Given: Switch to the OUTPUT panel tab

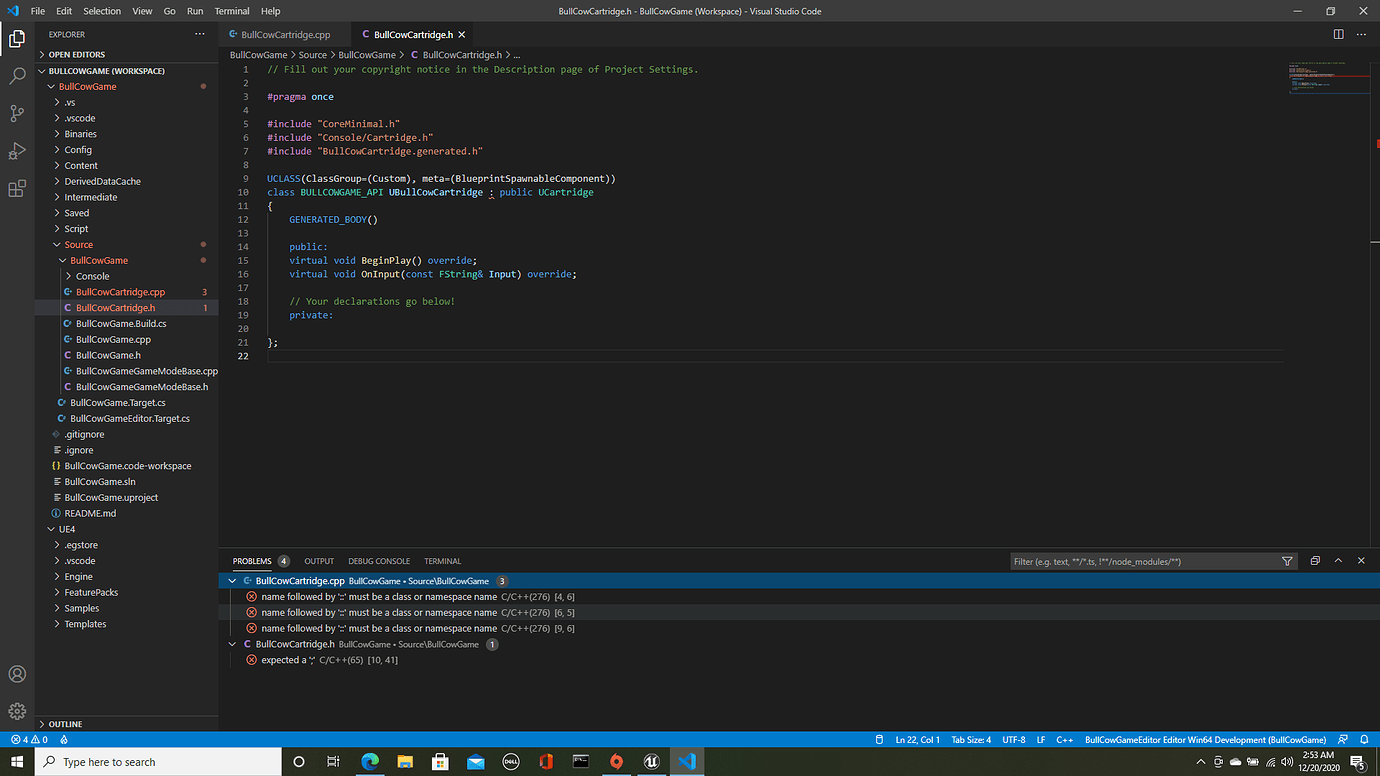Looking at the screenshot, I should (x=319, y=561).
